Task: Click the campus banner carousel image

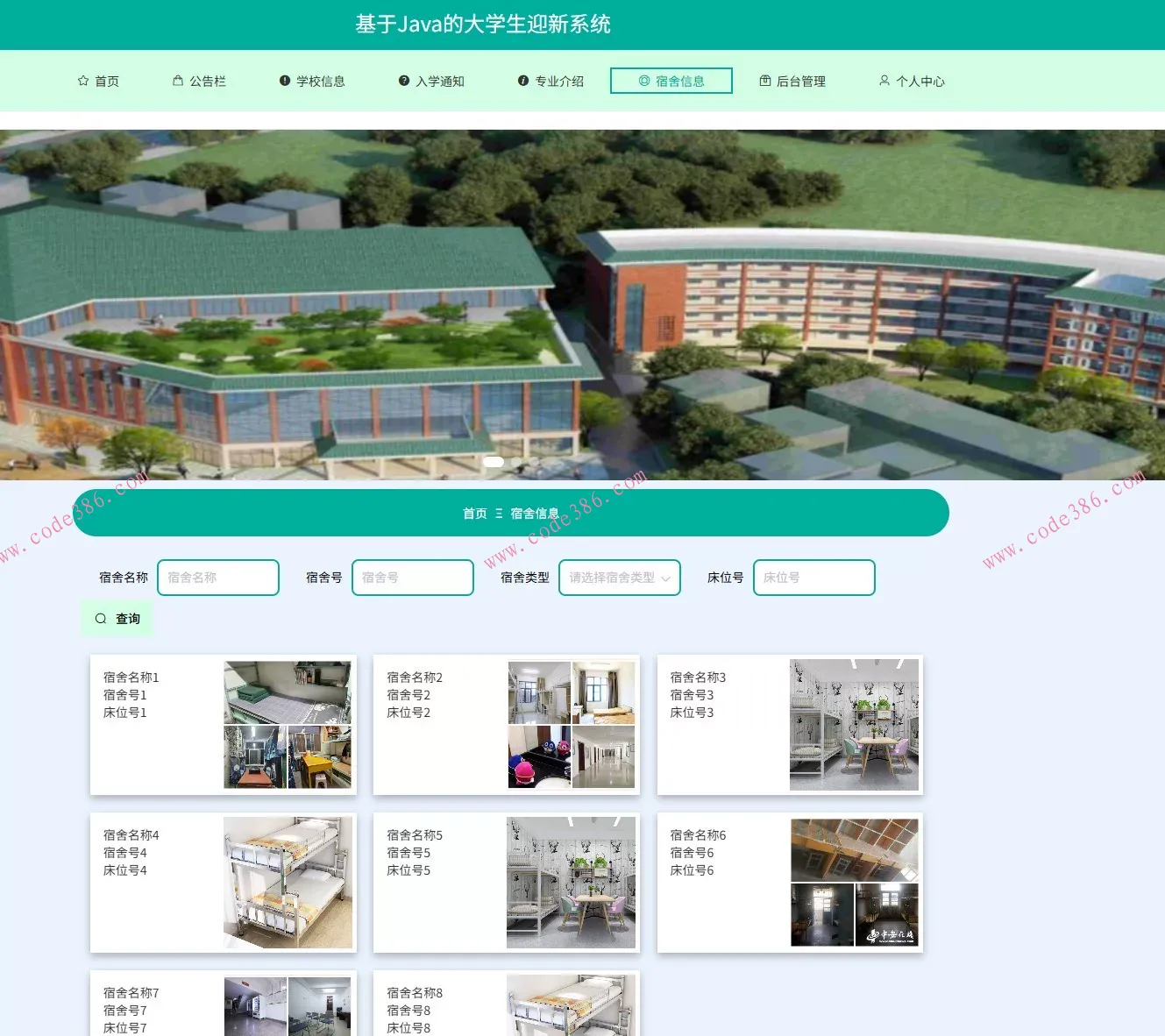Action: (x=582, y=305)
